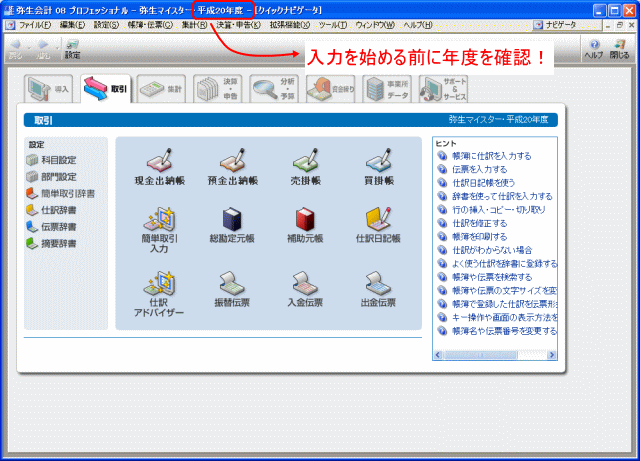Open the ウィンドウ(W) menu
The image size is (640, 461).
tap(375, 25)
